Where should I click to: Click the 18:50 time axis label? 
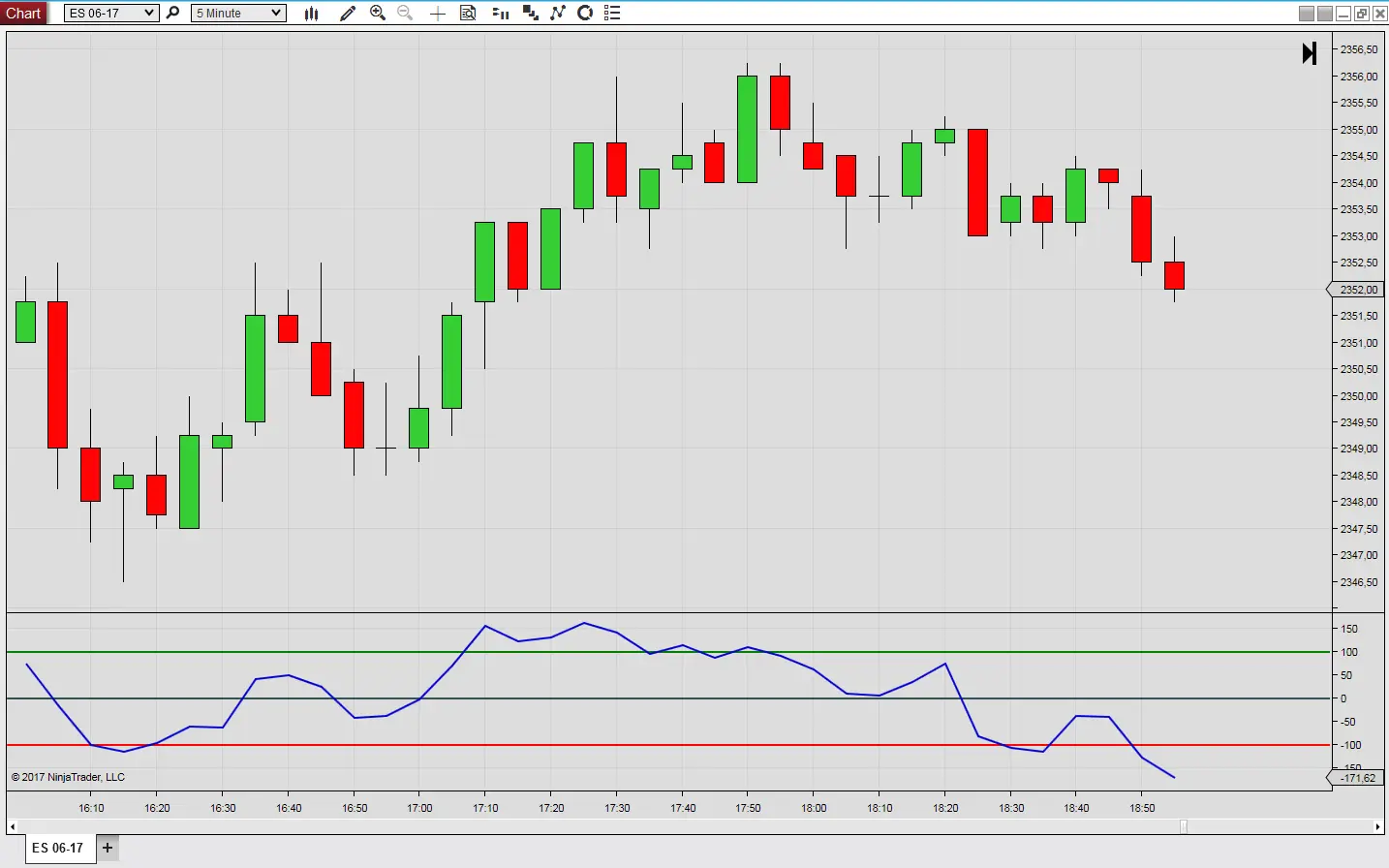point(1142,808)
